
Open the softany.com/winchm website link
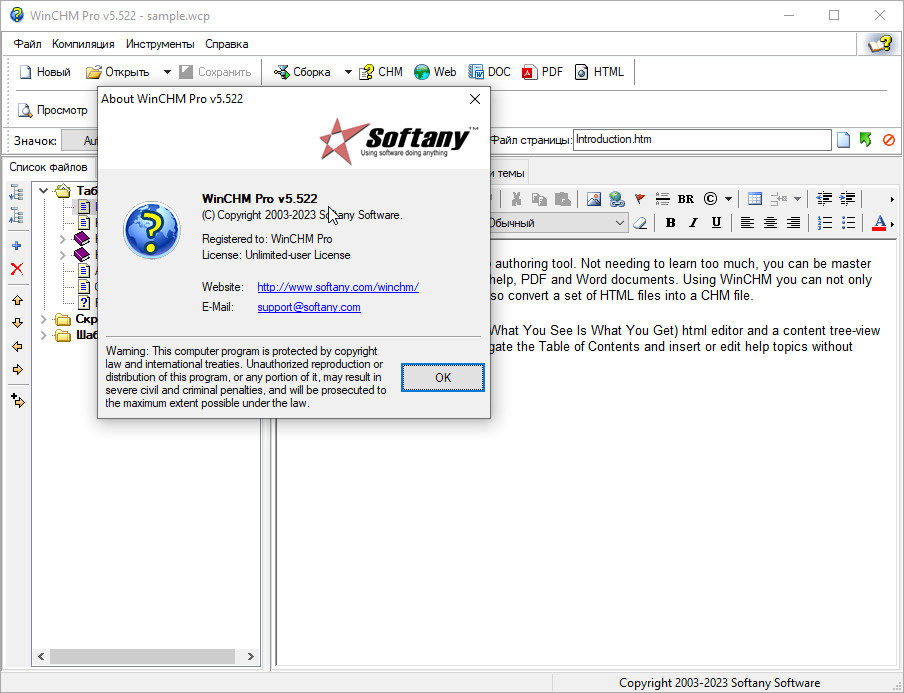[x=338, y=287]
